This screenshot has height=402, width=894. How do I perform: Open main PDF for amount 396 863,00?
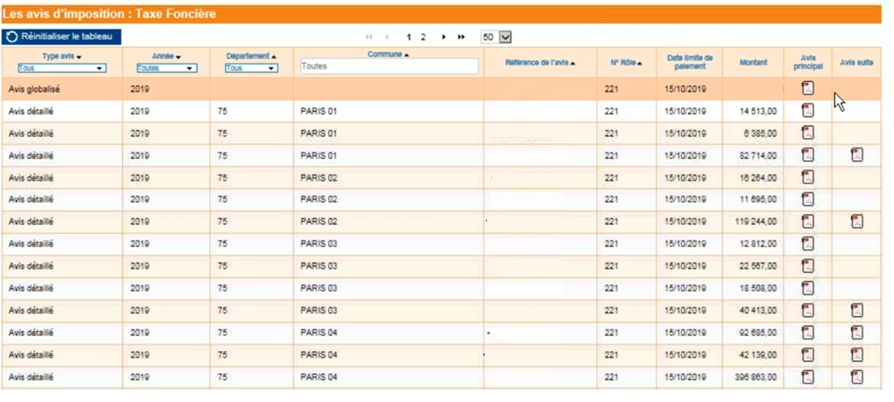(808, 378)
